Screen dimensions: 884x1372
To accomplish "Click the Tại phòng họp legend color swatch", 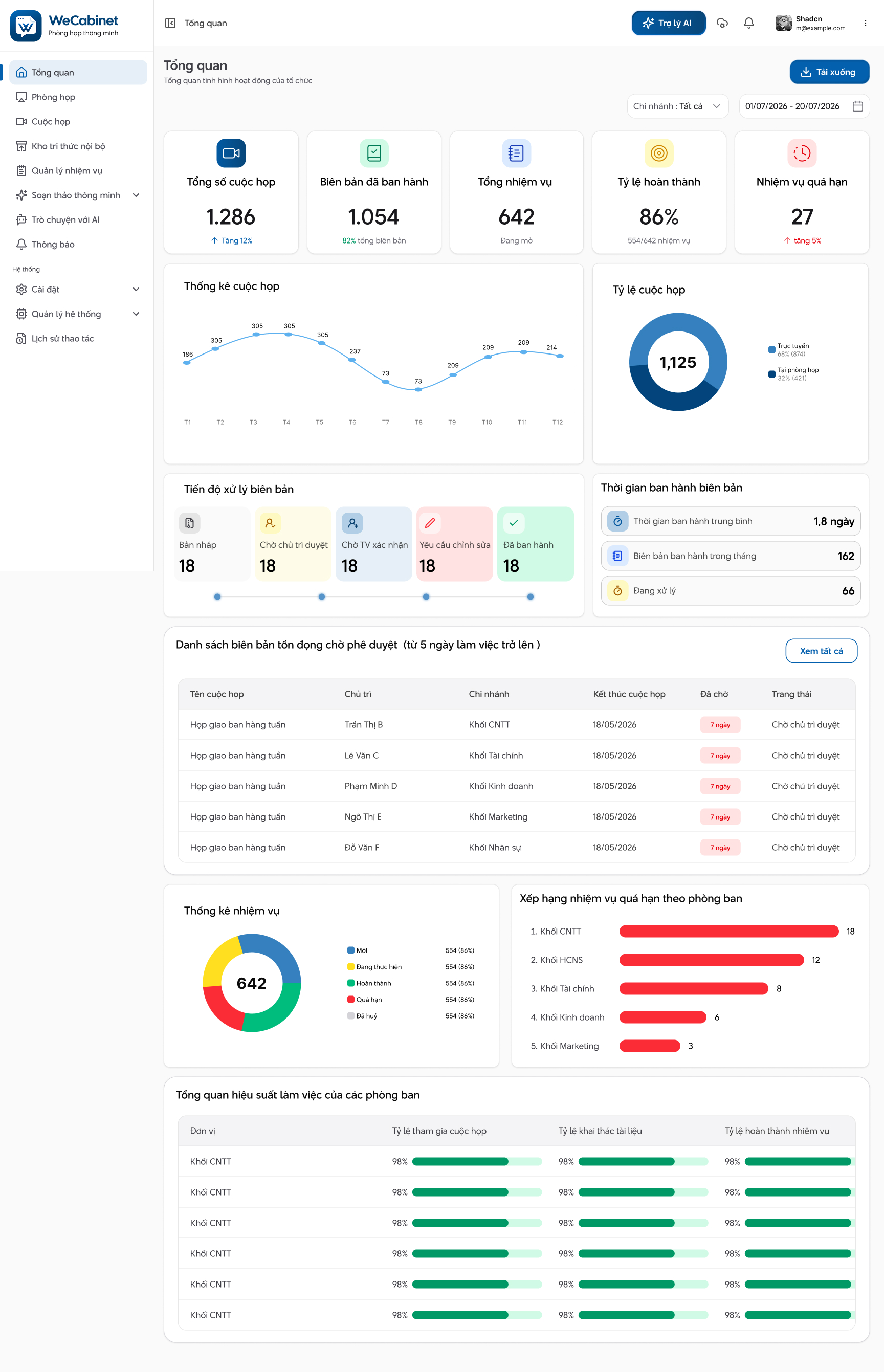I will point(771,374).
